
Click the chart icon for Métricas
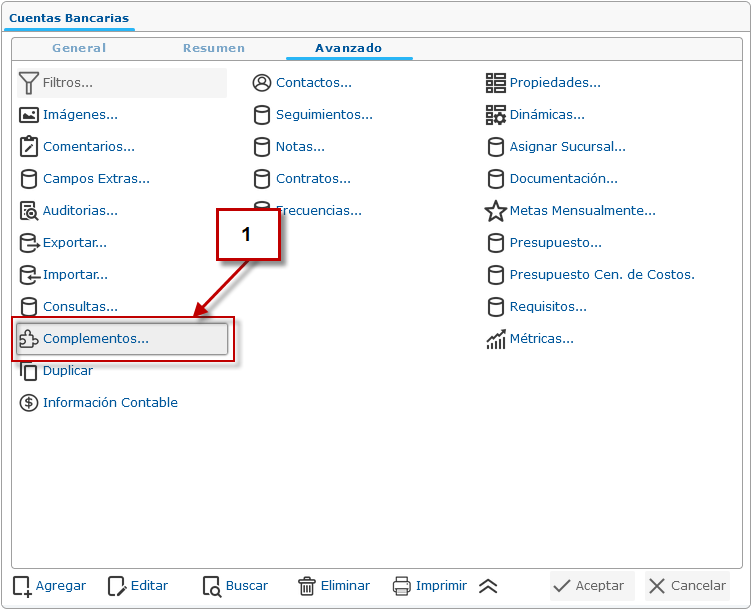(496, 339)
